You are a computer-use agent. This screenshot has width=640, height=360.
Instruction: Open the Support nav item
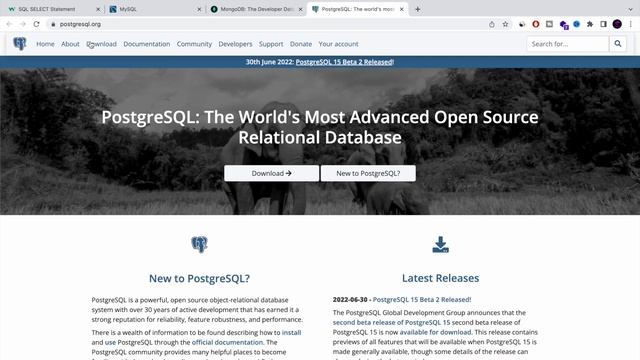click(271, 44)
